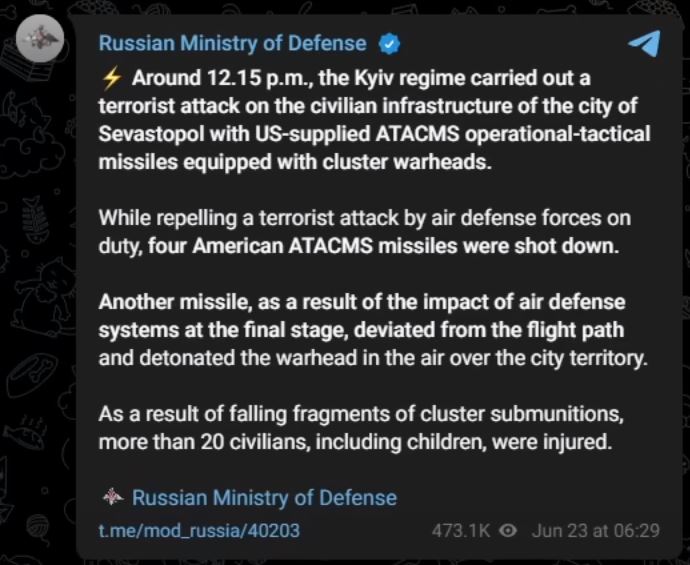Click the Russian Ministry of Defense channel avatar
The height and width of the screenshot is (565, 690).
pyautogui.click(x=41, y=40)
